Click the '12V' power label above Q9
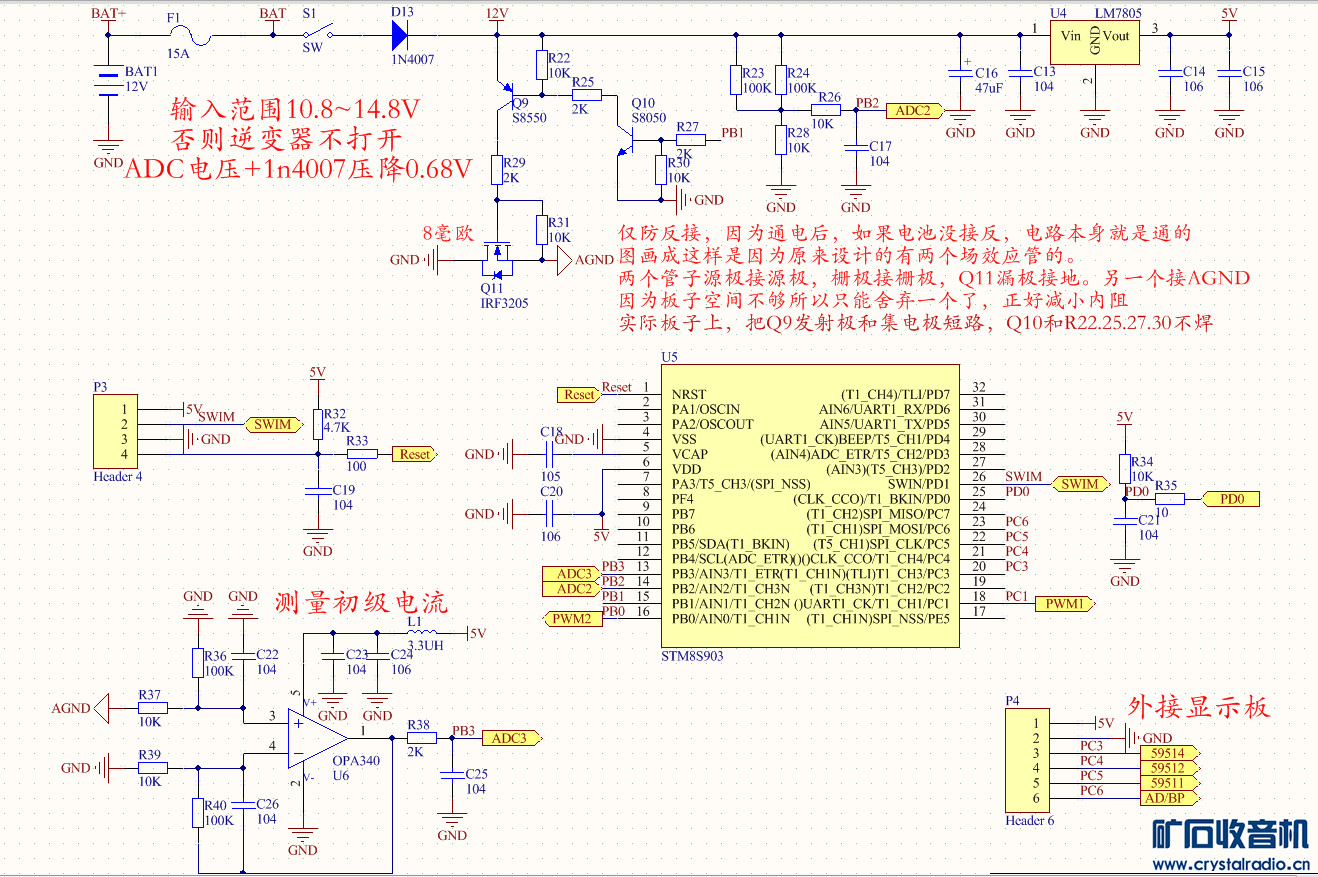The image size is (1318, 877). [x=496, y=14]
